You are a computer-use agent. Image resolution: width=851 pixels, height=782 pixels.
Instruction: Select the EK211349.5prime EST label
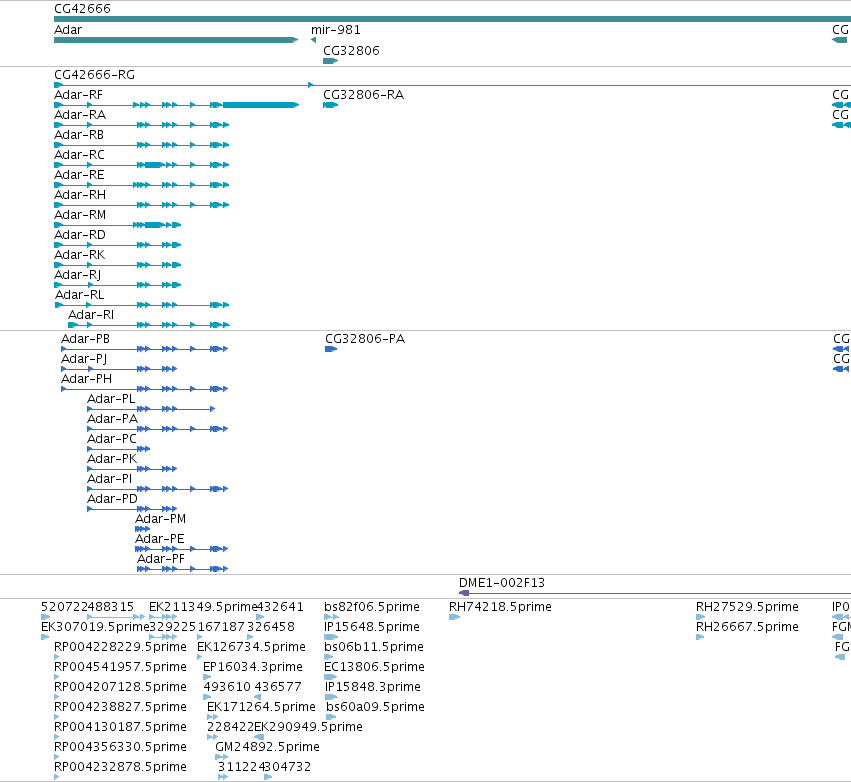point(202,607)
